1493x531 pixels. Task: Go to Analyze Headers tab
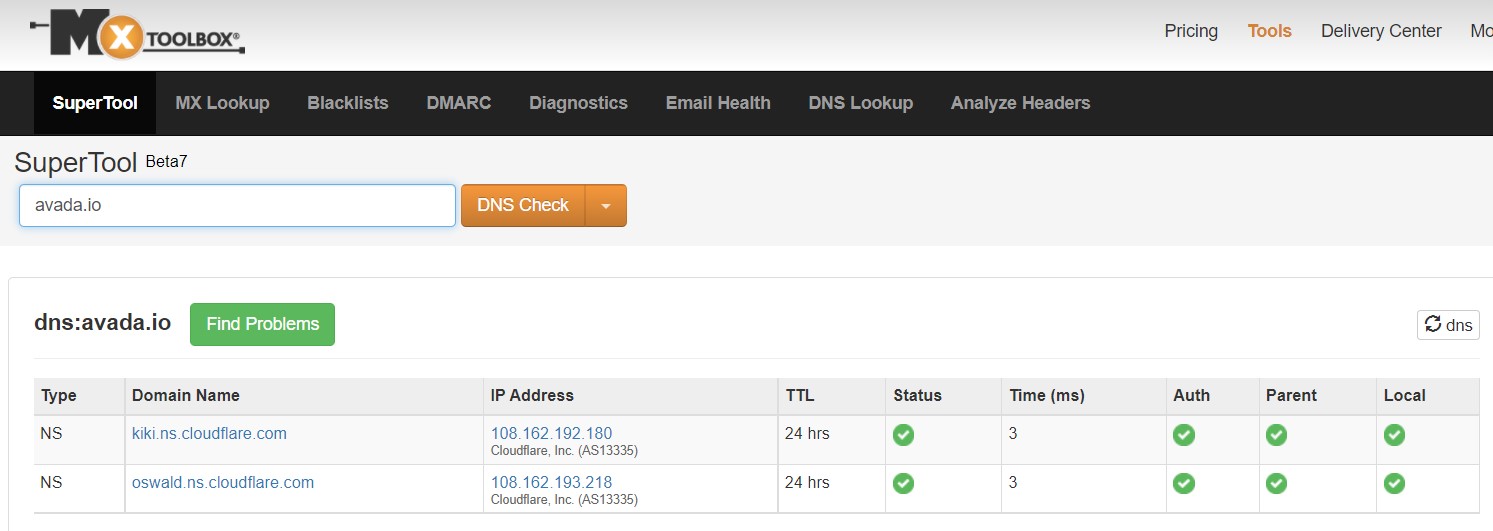[x=1020, y=103]
